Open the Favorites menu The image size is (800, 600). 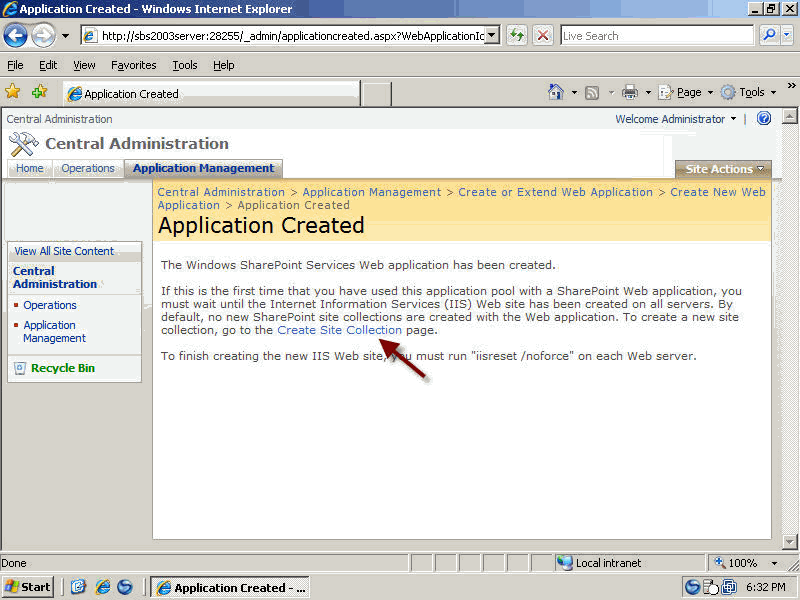[134, 65]
